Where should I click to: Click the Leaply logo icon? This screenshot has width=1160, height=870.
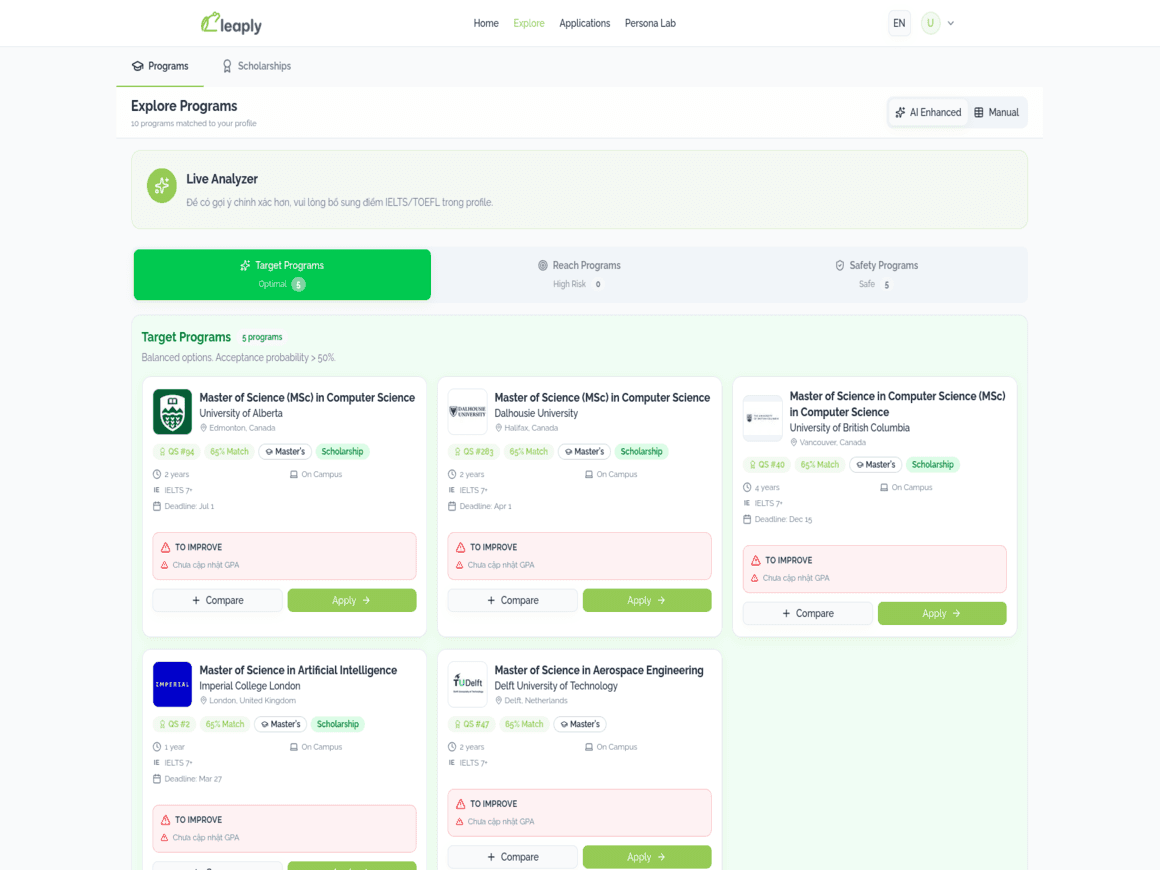click(210, 22)
